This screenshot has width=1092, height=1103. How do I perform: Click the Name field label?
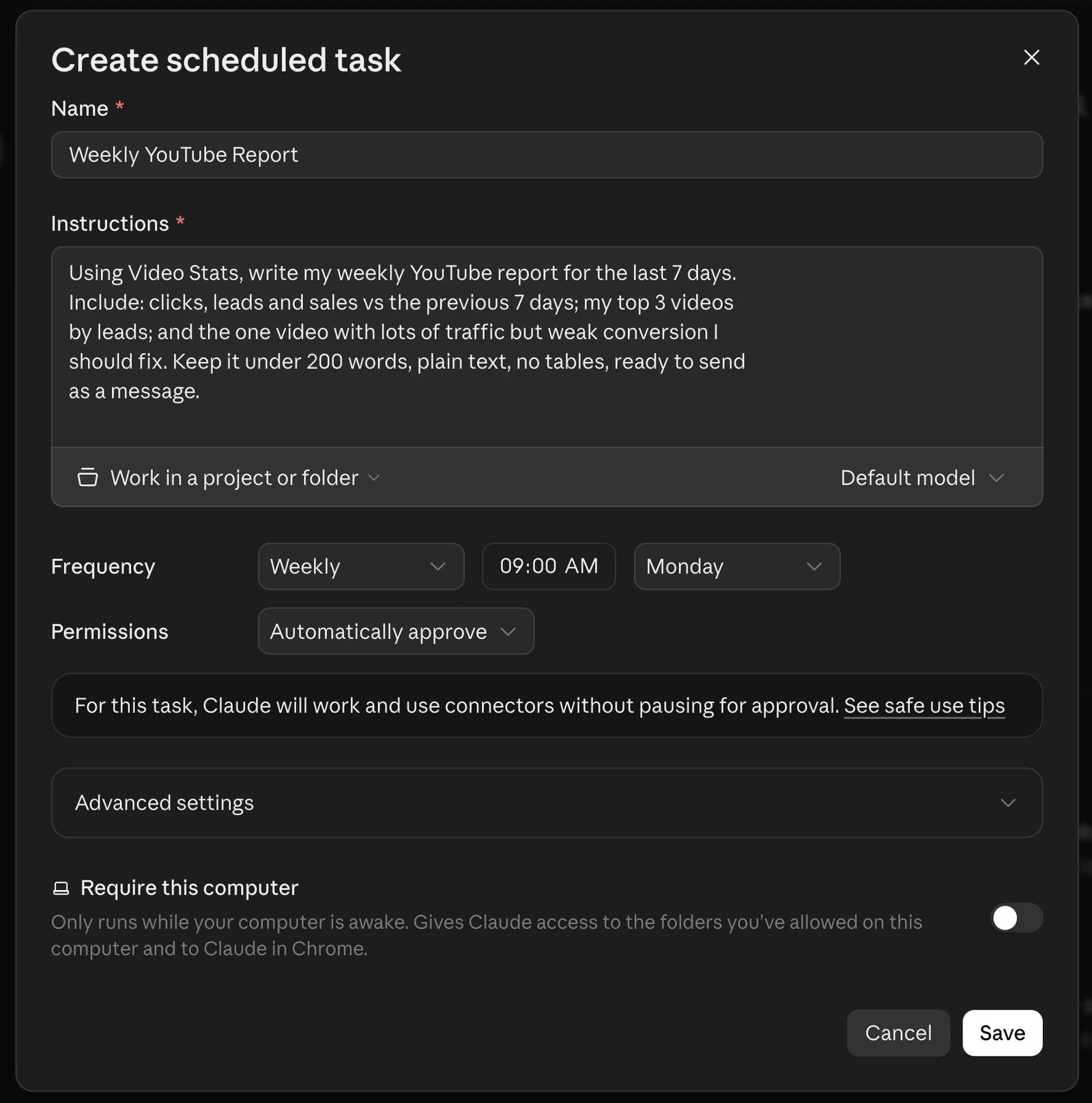coord(80,109)
